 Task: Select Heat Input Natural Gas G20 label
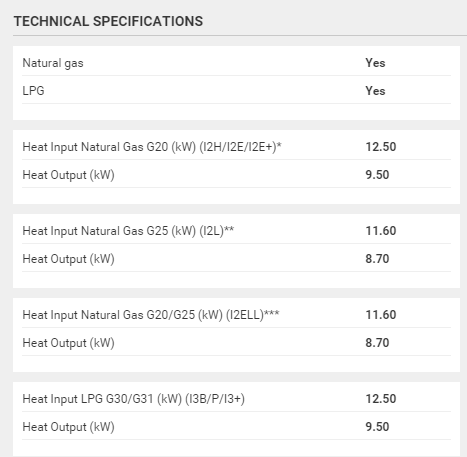(x=152, y=147)
